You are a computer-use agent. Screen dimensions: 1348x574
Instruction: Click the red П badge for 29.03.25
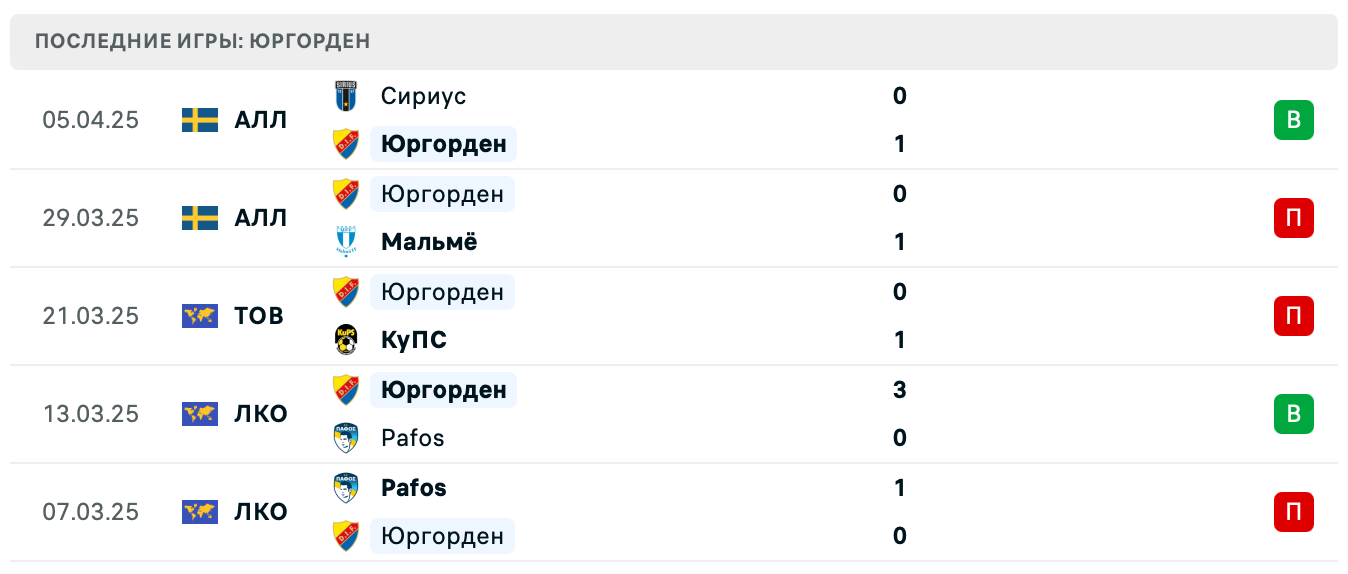point(1293,218)
